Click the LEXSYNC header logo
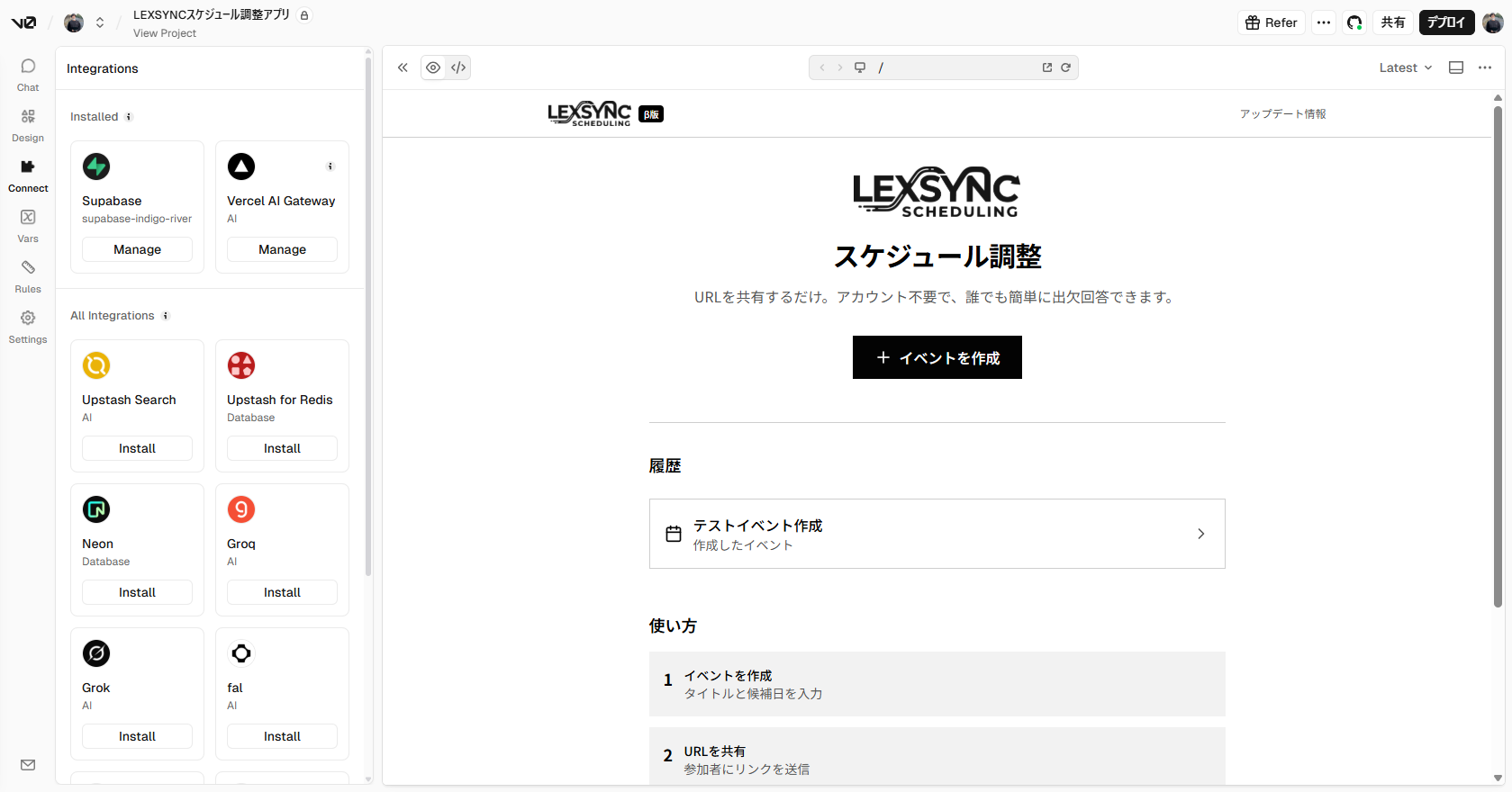Image resolution: width=1512 pixels, height=792 pixels. click(589, 113)
